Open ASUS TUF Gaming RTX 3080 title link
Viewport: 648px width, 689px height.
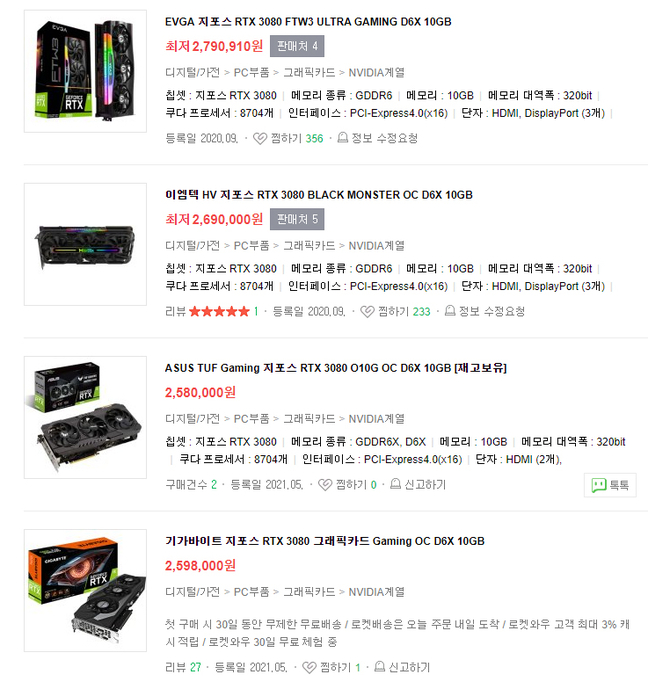pos(336,368)
